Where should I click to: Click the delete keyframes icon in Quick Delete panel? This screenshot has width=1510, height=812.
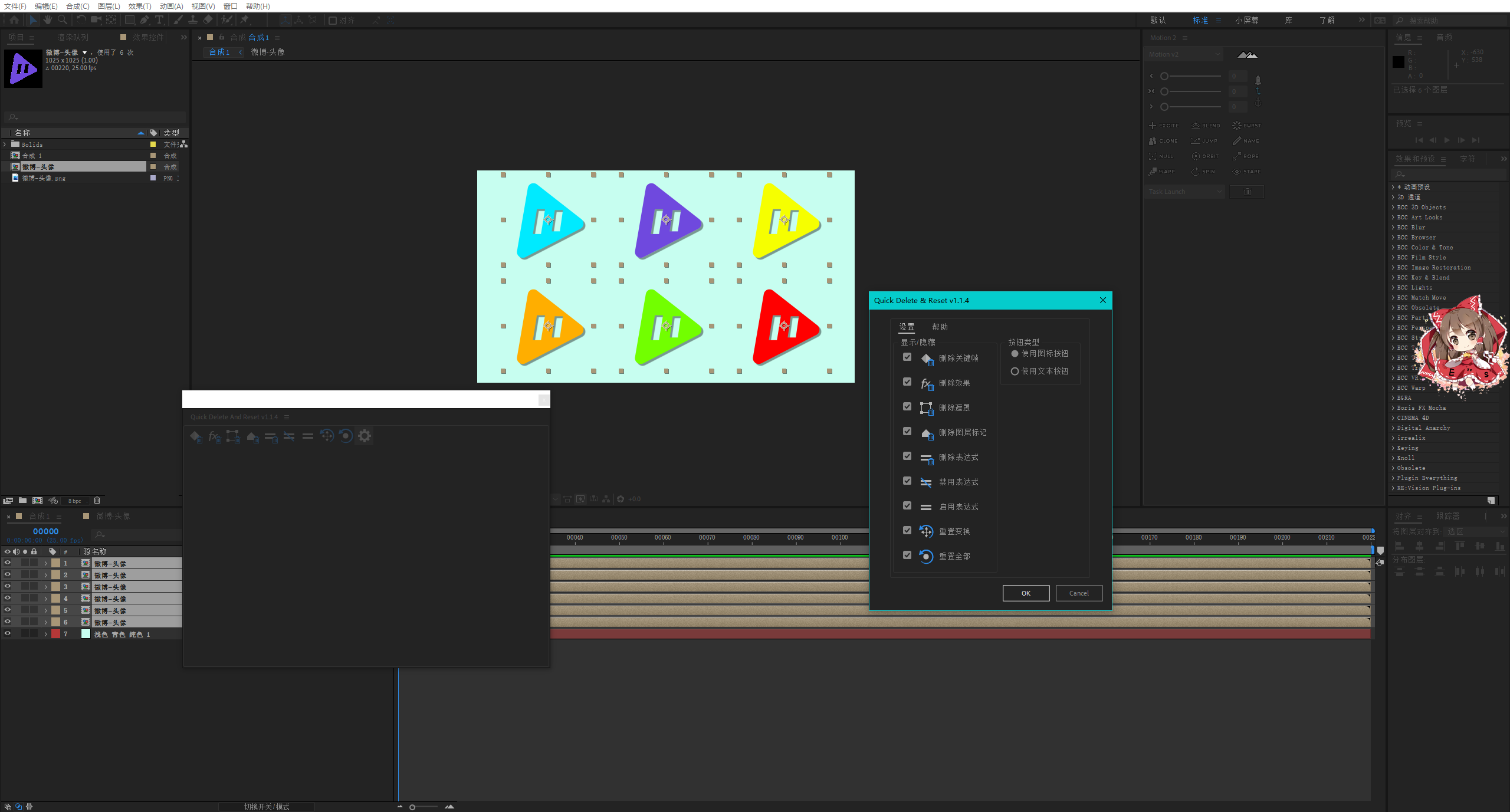tap(196, 436)
